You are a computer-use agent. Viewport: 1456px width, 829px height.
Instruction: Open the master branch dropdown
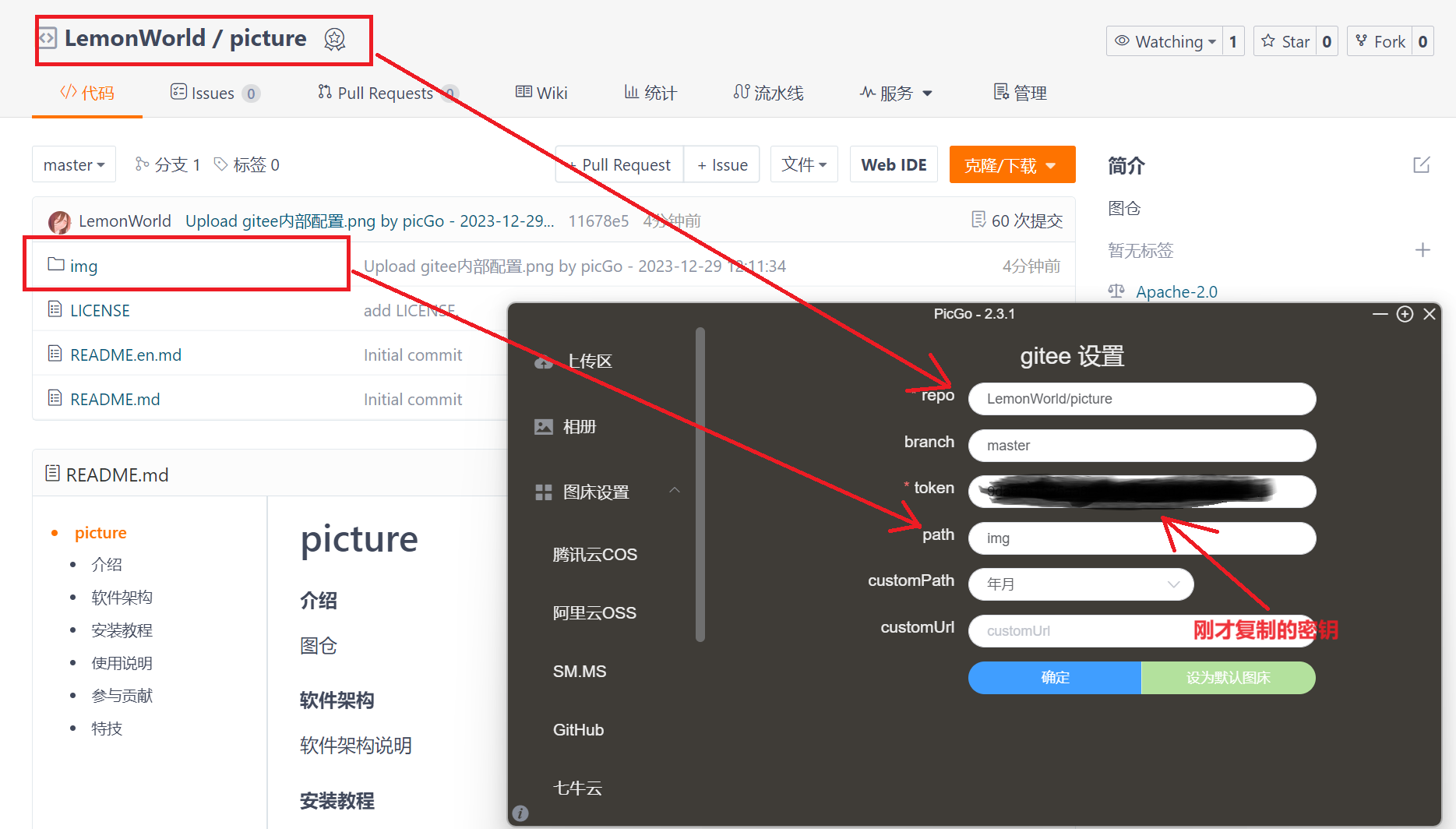click(x=74, y=164)
